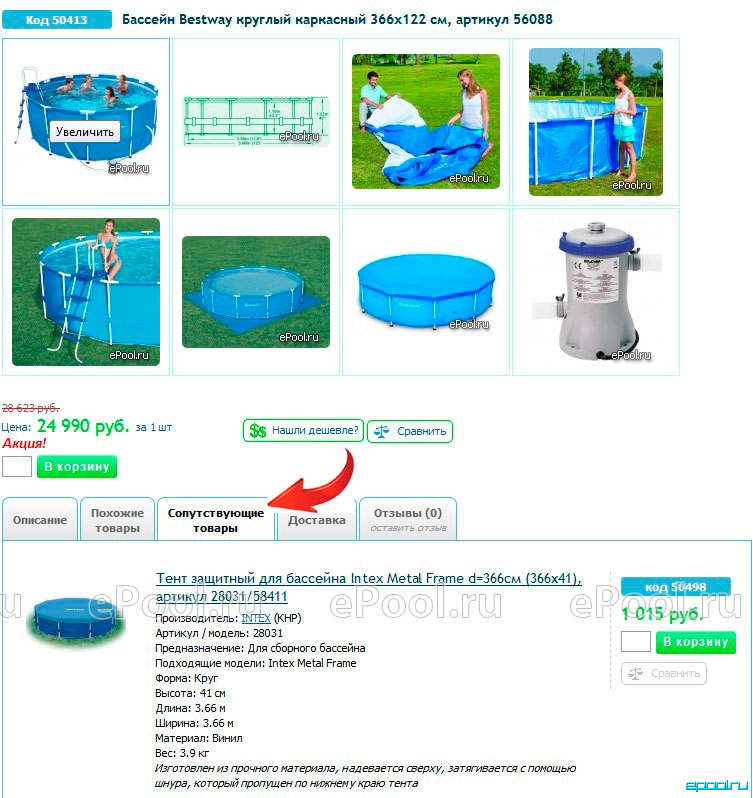Open the filter pump thumbnail image
This screenshot has width=753, height=798.
coord(596,292)
